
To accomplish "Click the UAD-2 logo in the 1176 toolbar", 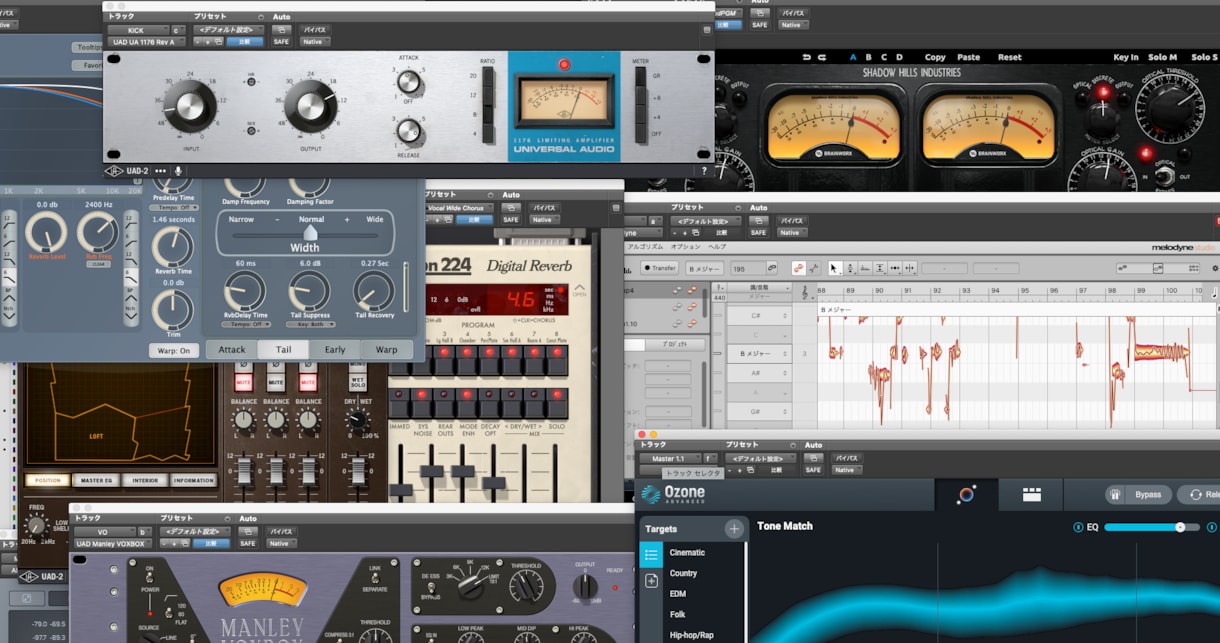I will (x=127, y=171).
